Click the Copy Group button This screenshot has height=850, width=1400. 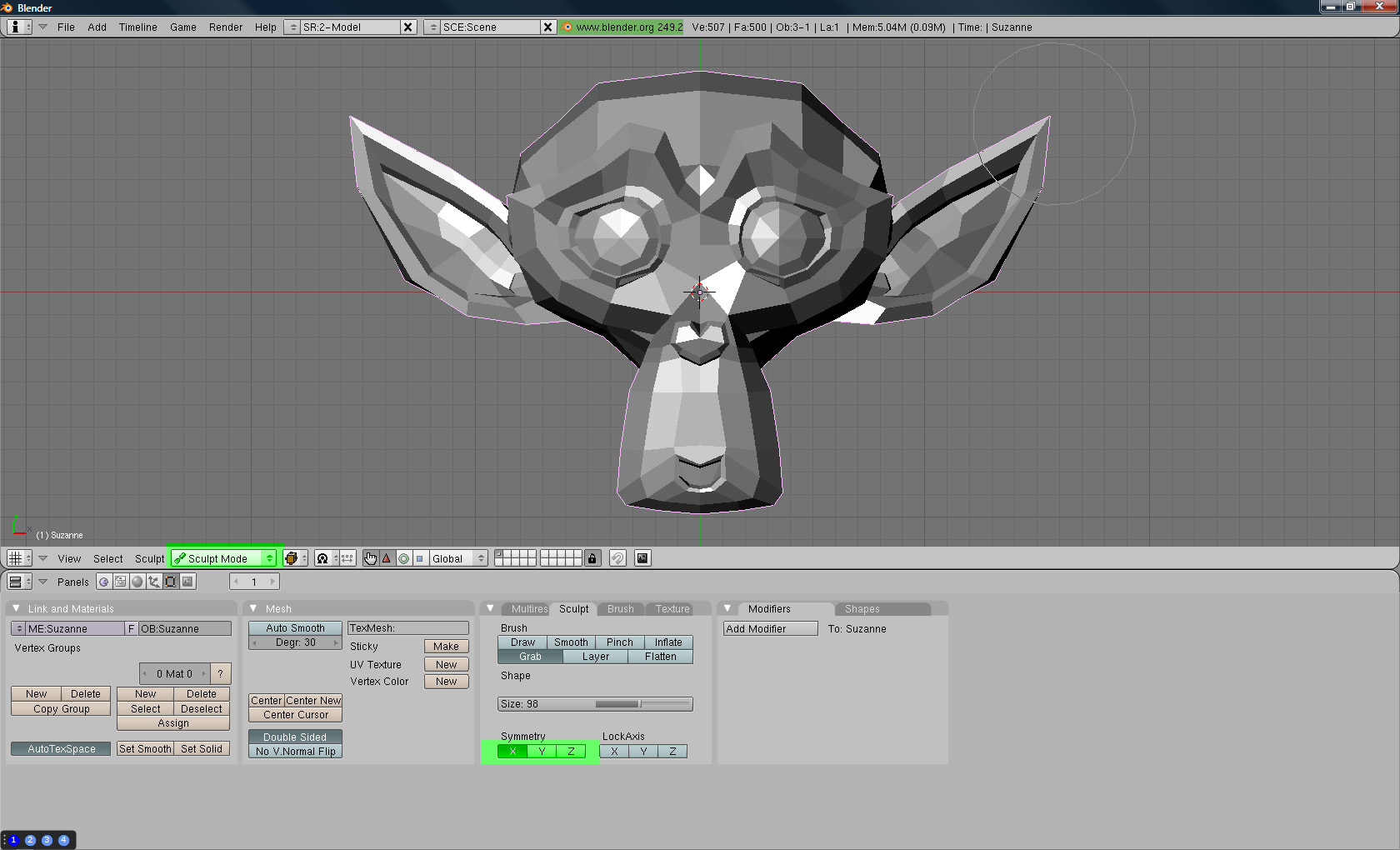pyautogui.click(x=61, y=709)
